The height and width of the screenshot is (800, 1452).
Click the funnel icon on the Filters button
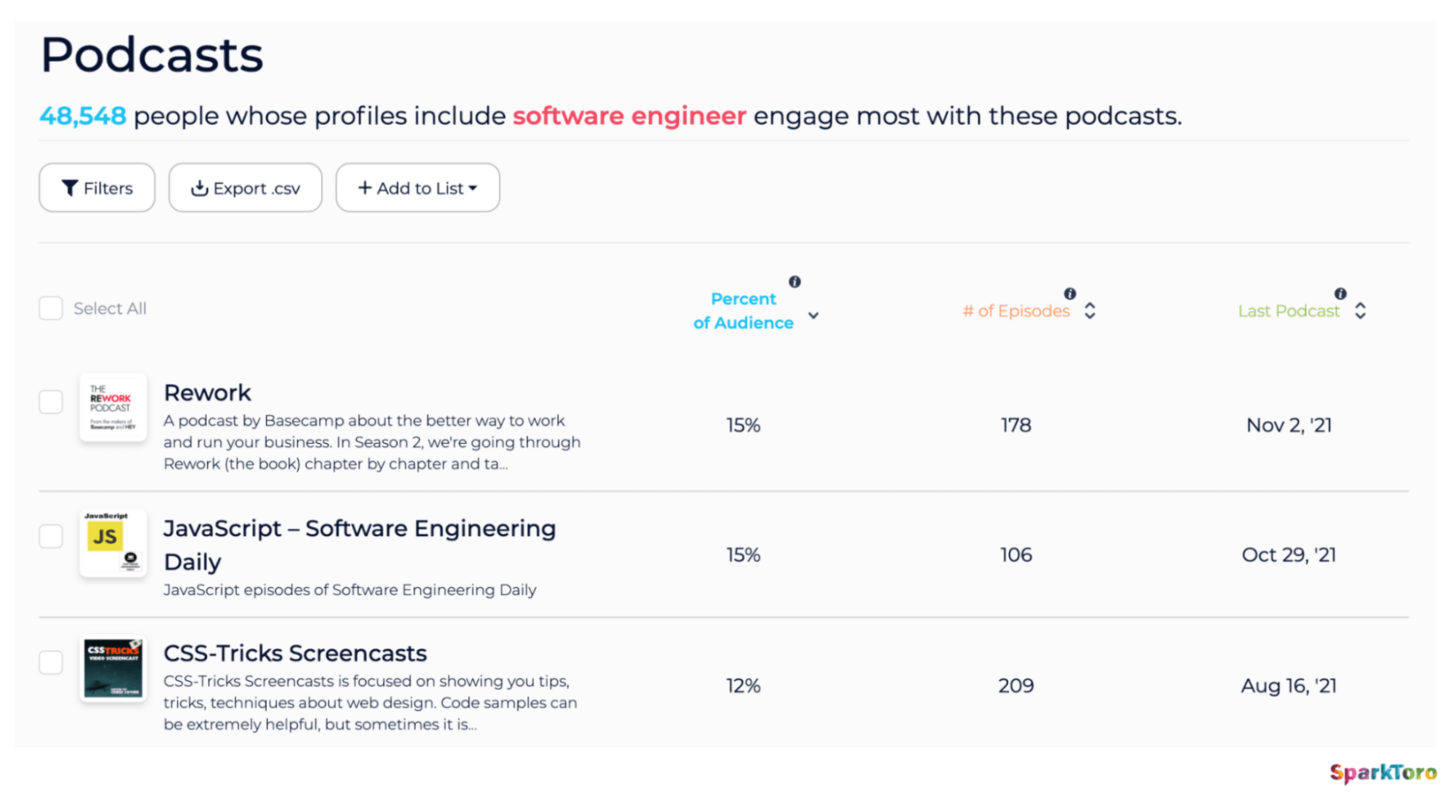(70, 187)
